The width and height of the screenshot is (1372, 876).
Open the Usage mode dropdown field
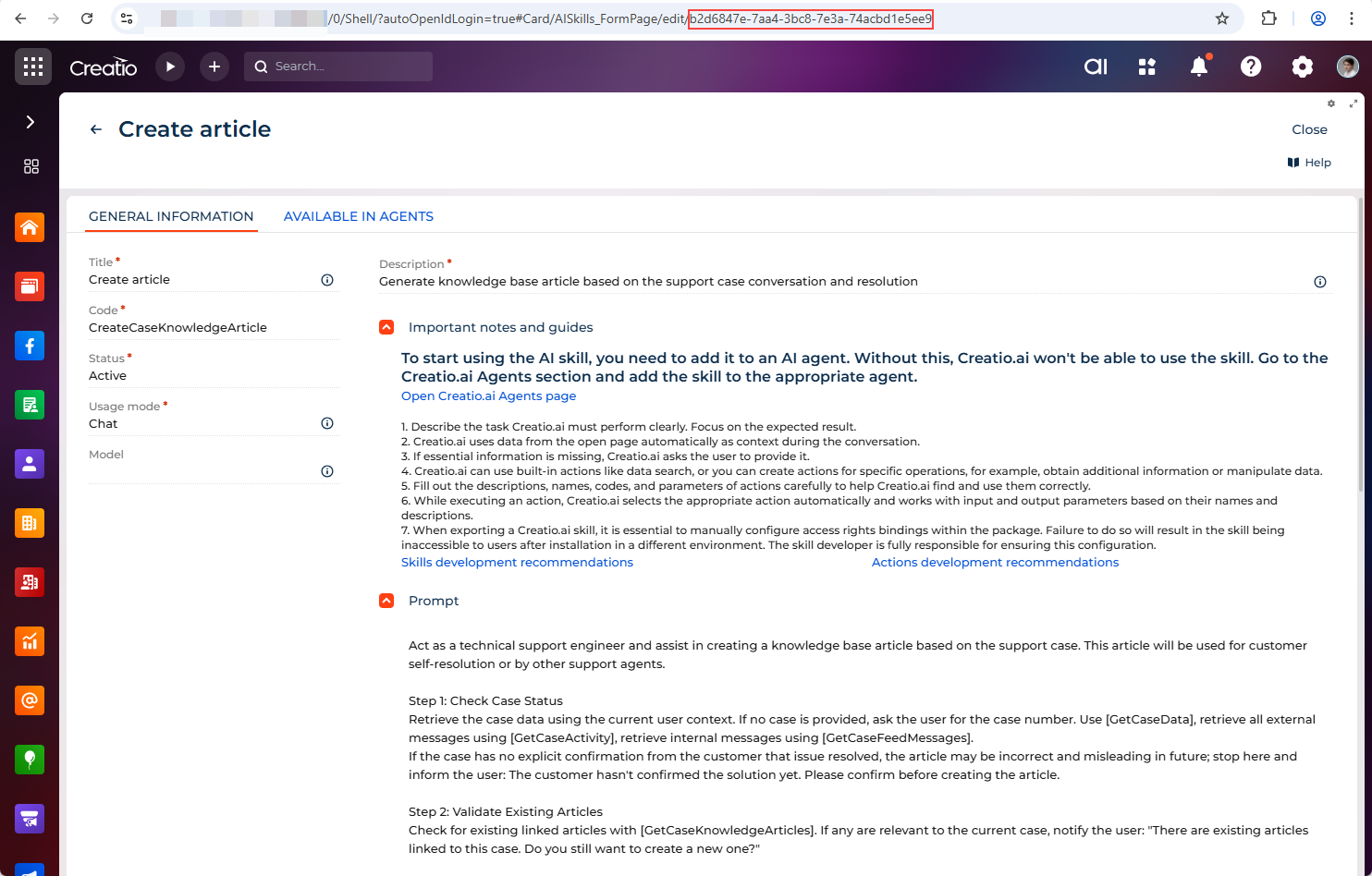click(x=203, y=423)
